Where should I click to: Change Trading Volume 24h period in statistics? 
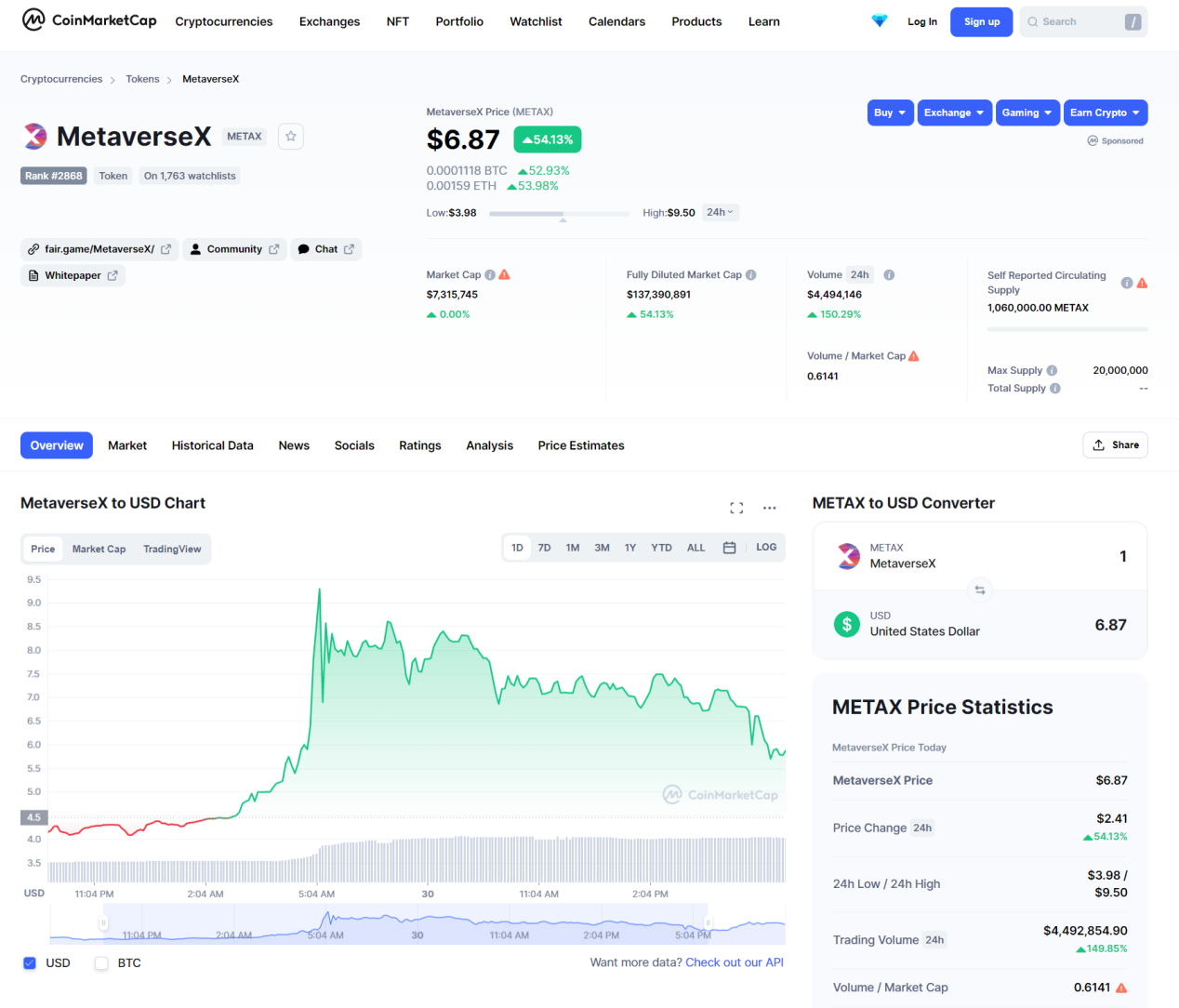coord(934,940)
